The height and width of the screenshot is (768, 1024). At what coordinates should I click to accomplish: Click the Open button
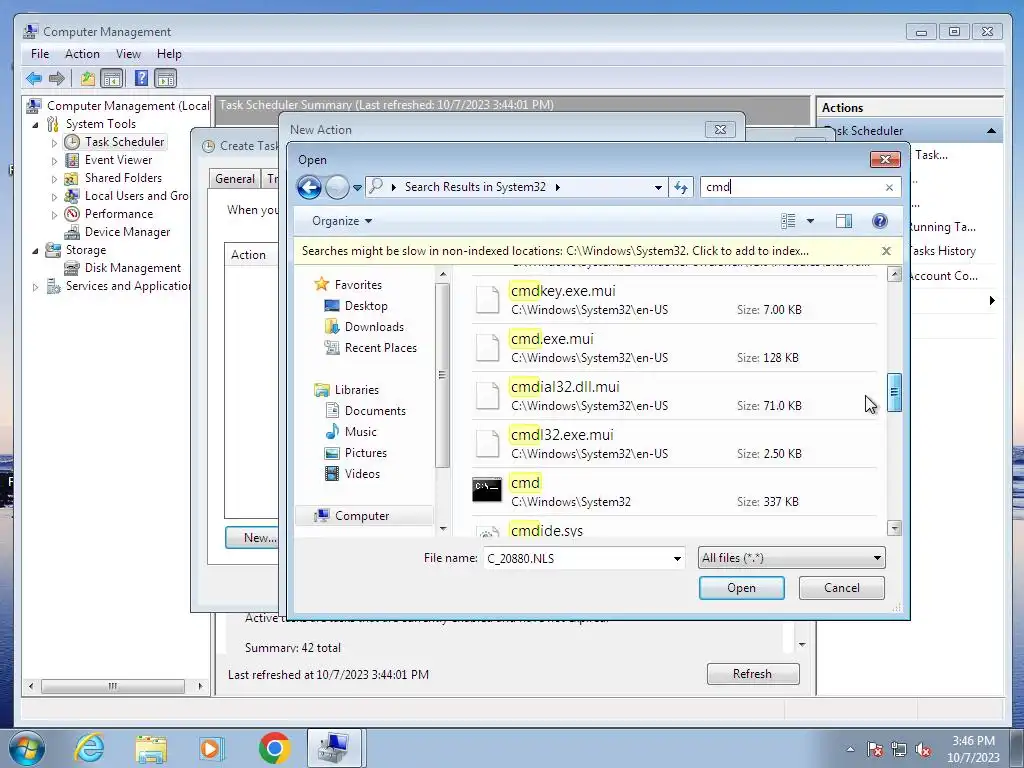coord(741,588)
